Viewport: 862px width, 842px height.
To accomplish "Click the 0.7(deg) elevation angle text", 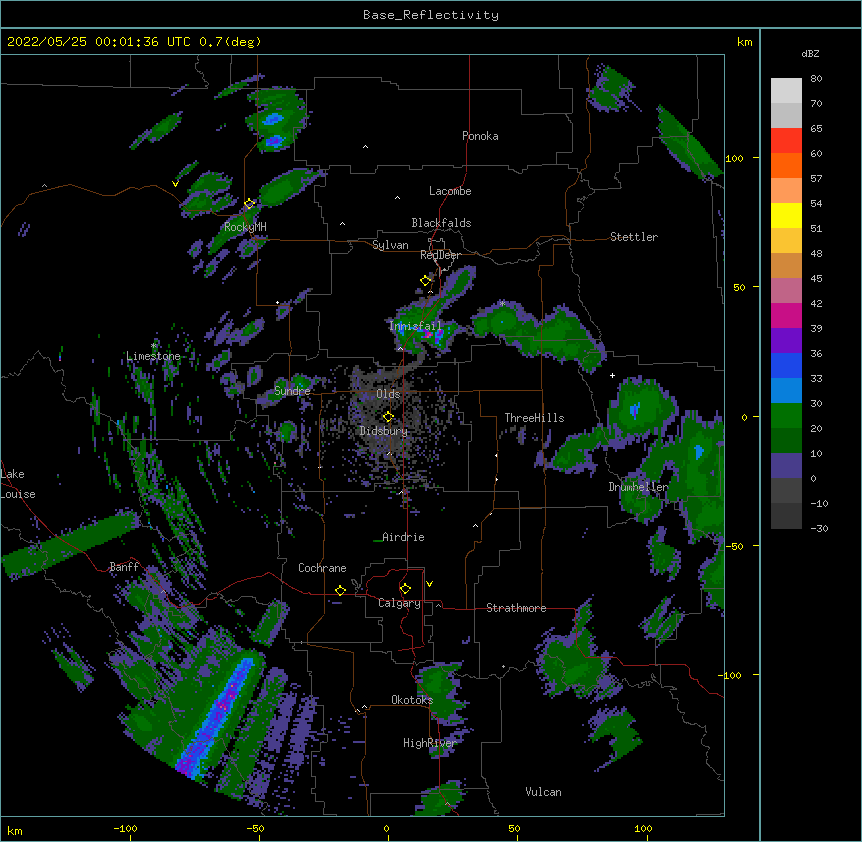I will click(x=230, y=42).
